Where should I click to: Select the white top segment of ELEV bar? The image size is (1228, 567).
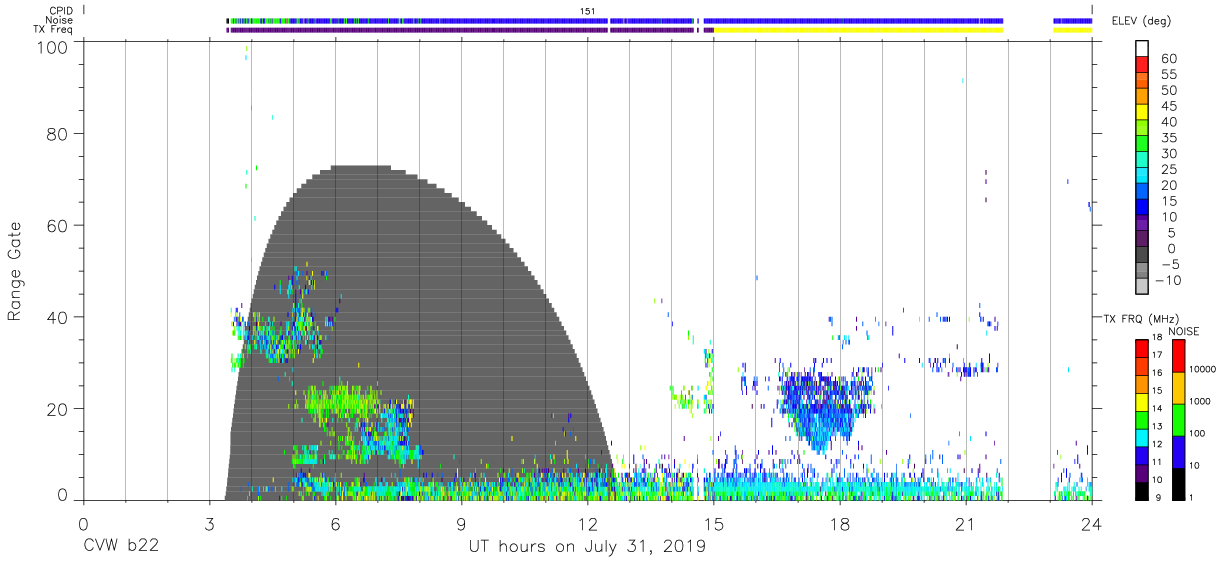click(1142, 49)
